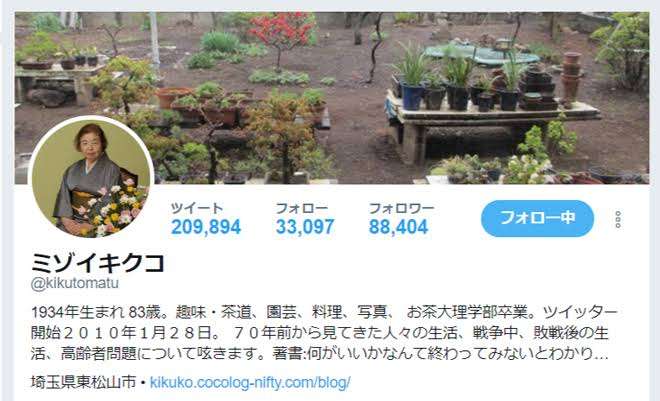
Task: Expand the truncated bio ellipsis
Action: click(601, 356)
